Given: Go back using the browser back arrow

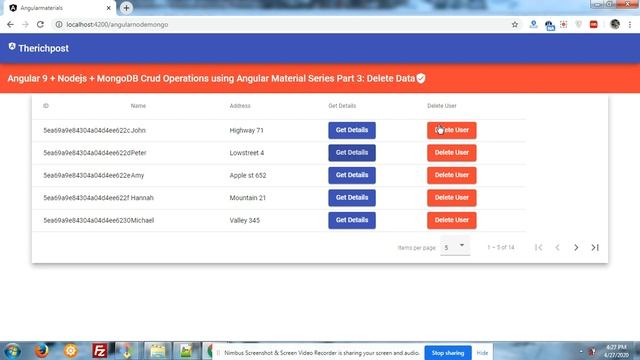Looking at the screenshot, I should pyautogui.click(x=10, y=24).
